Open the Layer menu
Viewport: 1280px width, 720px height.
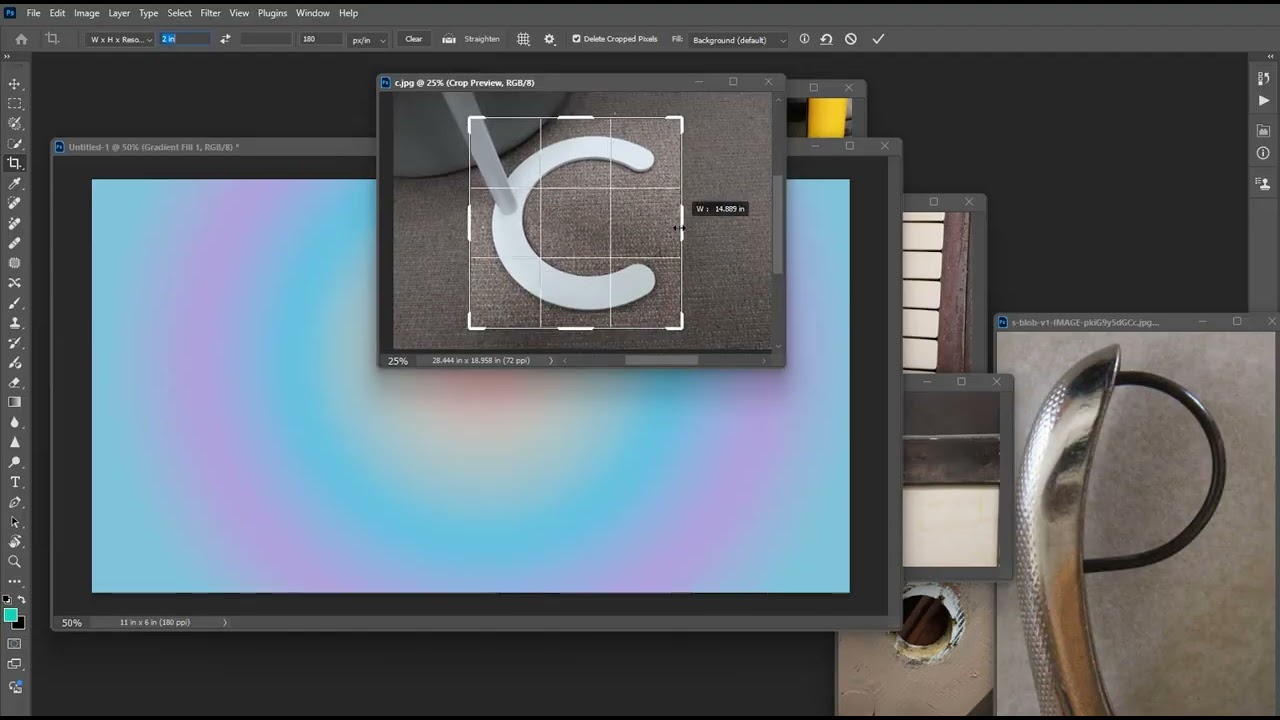coord(119,13)
